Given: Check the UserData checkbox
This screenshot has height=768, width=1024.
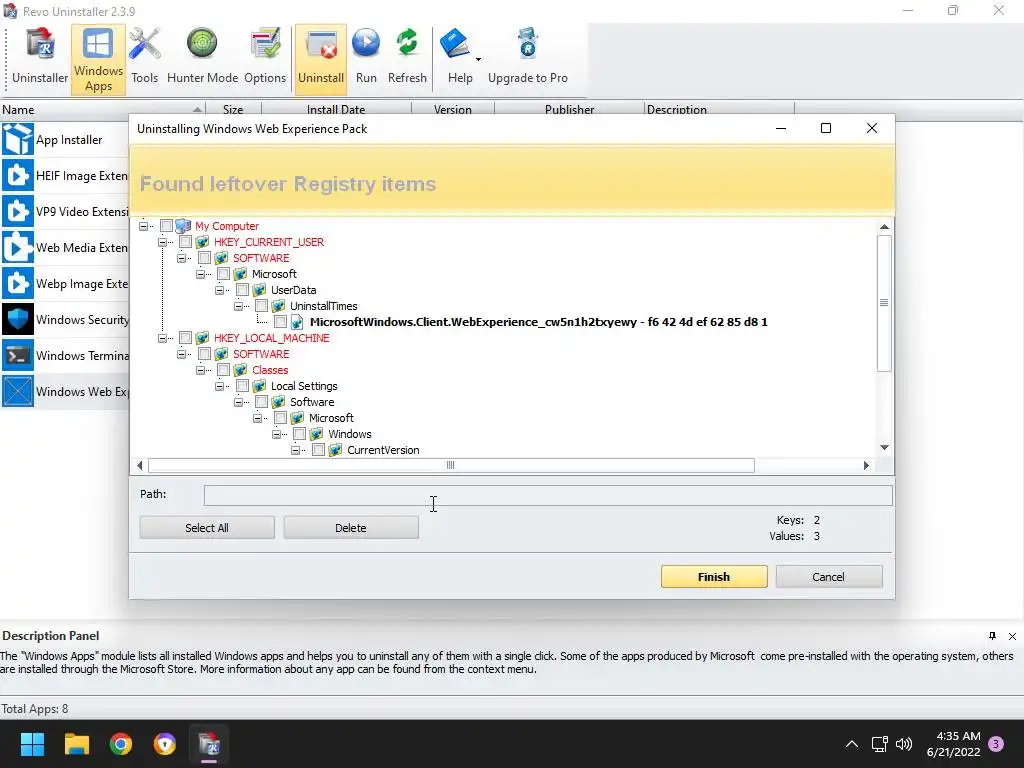Looking at the screenshot, I should click(x=242, y=290).
